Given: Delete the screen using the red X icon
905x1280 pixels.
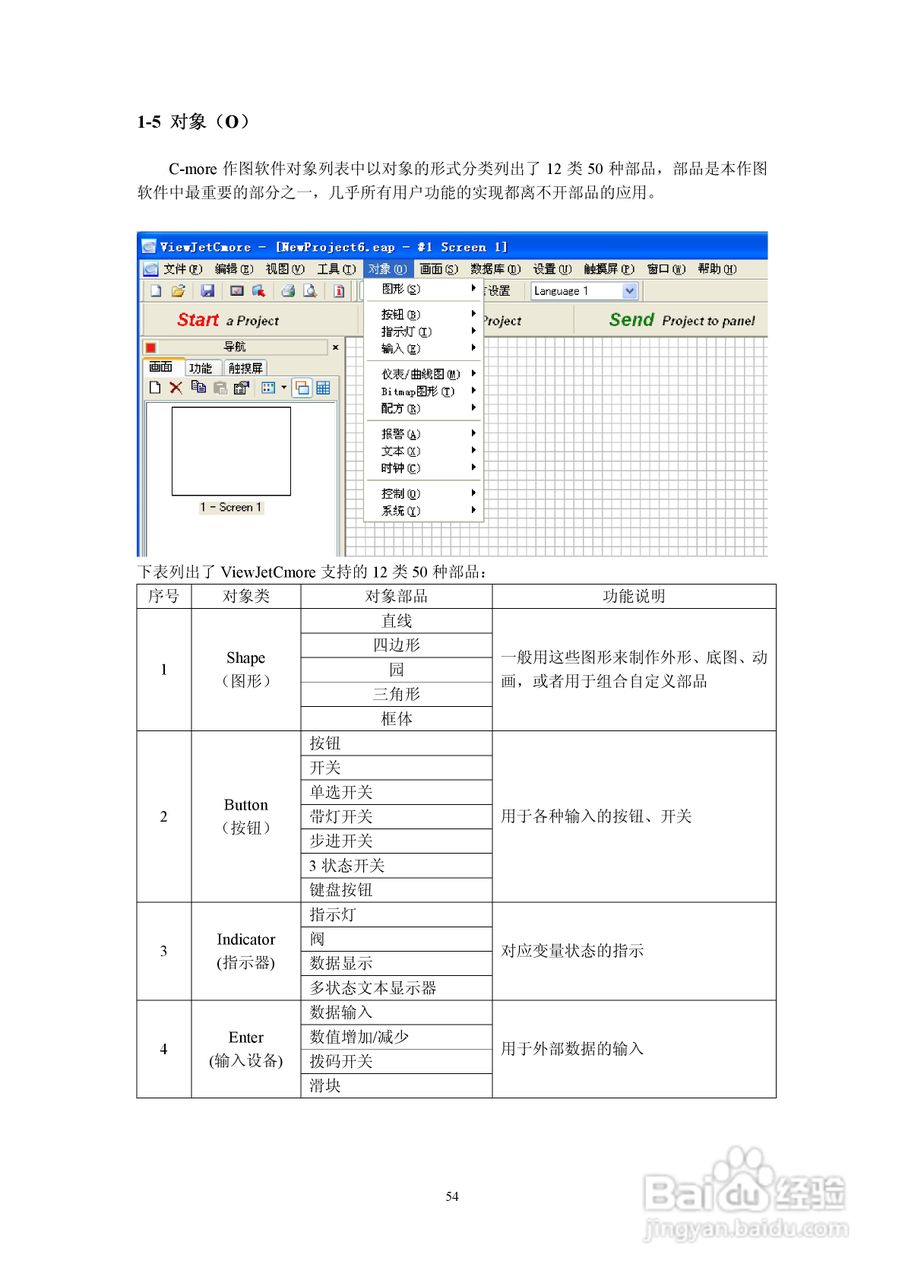Looking at the screenshot, I should (x=176, y=386).
